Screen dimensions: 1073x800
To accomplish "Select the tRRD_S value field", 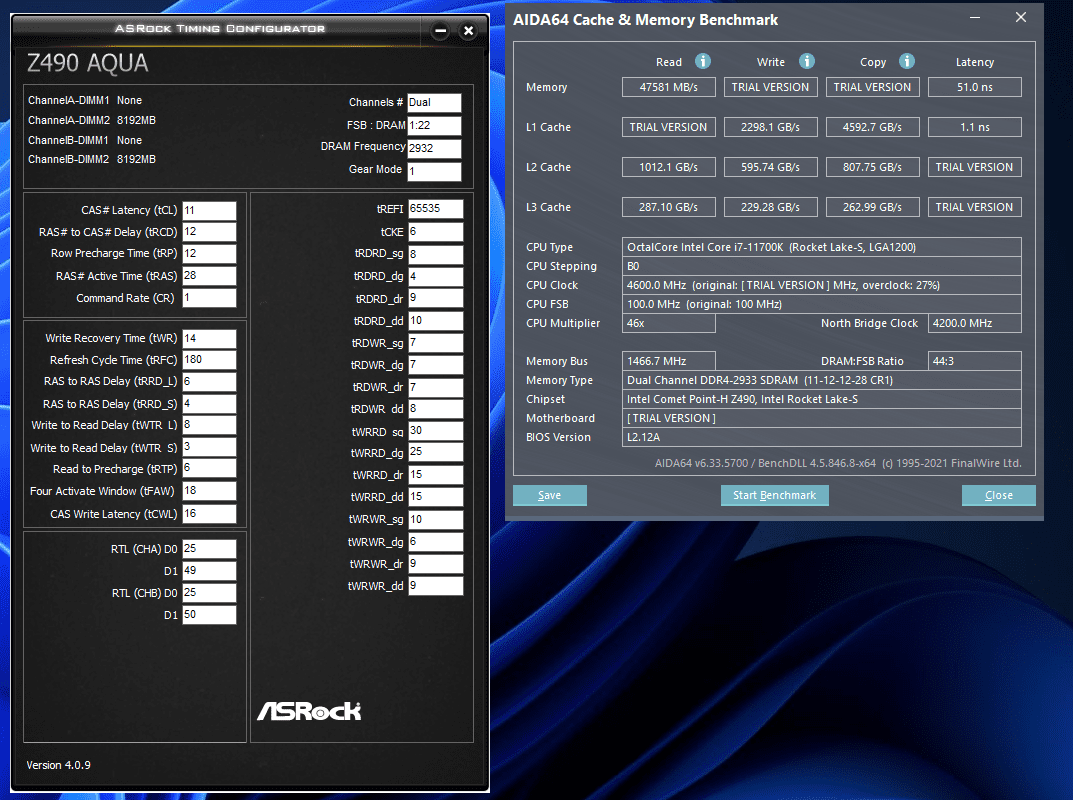I will coord(209,404).
